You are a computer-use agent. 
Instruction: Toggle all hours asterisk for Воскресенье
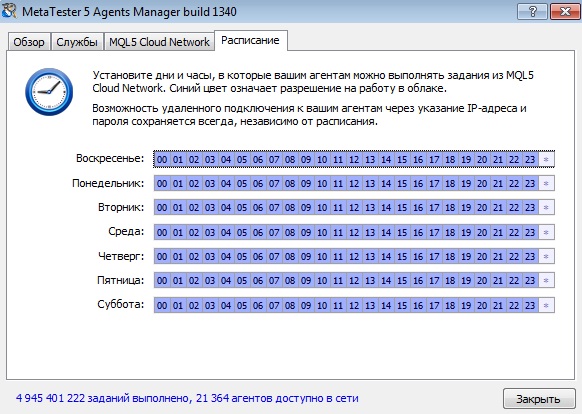(546, 160)
